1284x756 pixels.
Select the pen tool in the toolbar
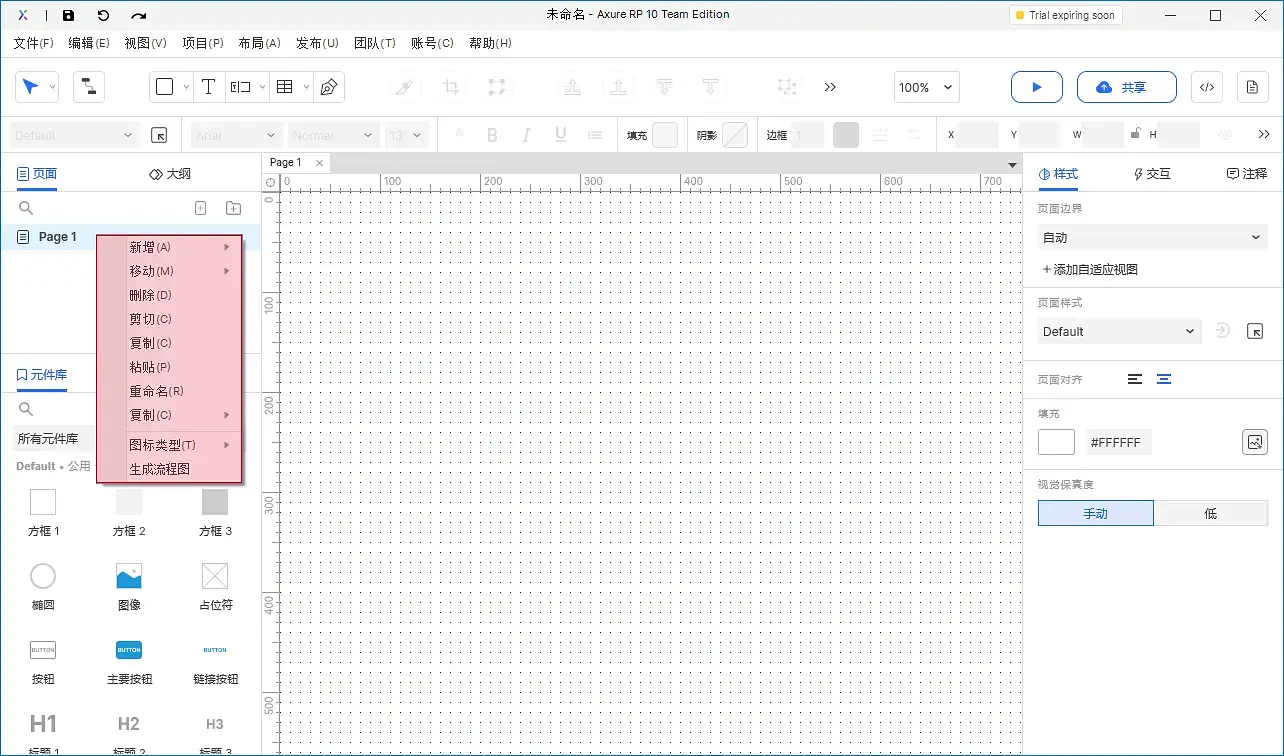(x=330, y=87)
